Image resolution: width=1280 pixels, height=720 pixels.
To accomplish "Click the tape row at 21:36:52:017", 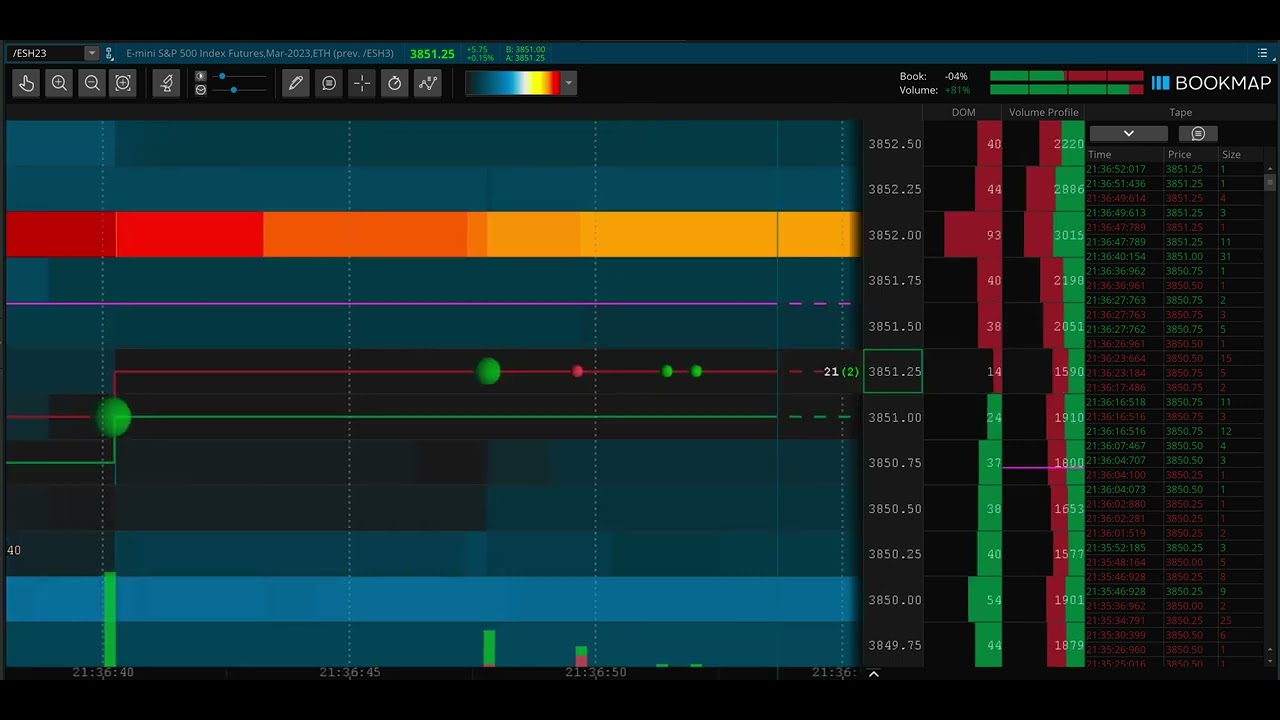I will pos(1176,169).
